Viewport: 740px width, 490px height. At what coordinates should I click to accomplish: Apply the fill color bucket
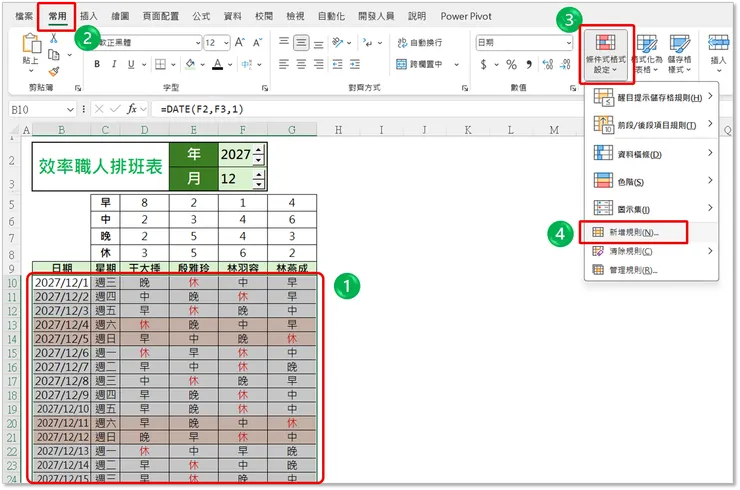tap(190, 64)
